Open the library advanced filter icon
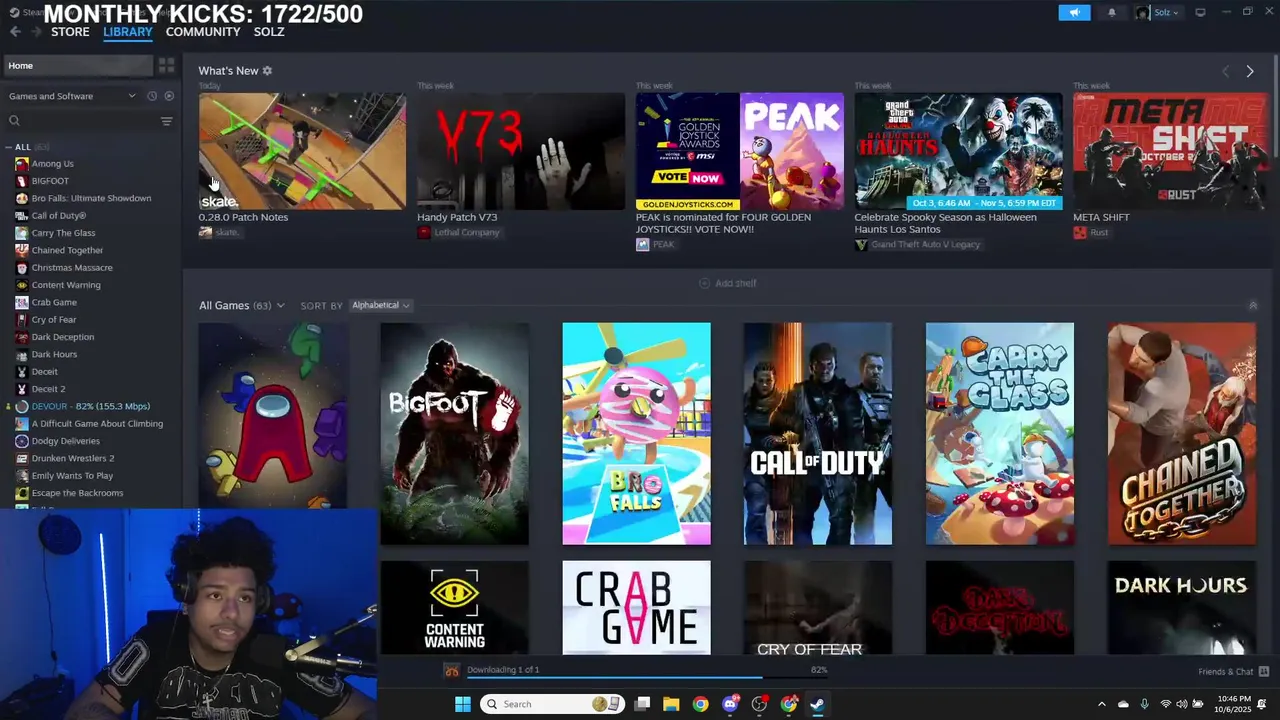The height and width of the screenshot is (720, 1280). click(167, 121)
